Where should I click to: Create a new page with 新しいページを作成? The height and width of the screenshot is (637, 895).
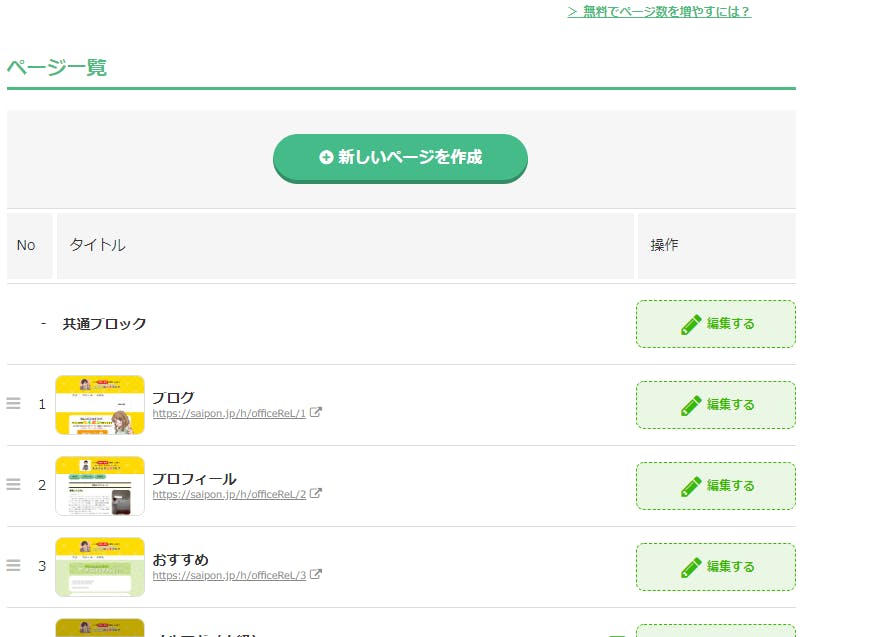tap(400, 158)
